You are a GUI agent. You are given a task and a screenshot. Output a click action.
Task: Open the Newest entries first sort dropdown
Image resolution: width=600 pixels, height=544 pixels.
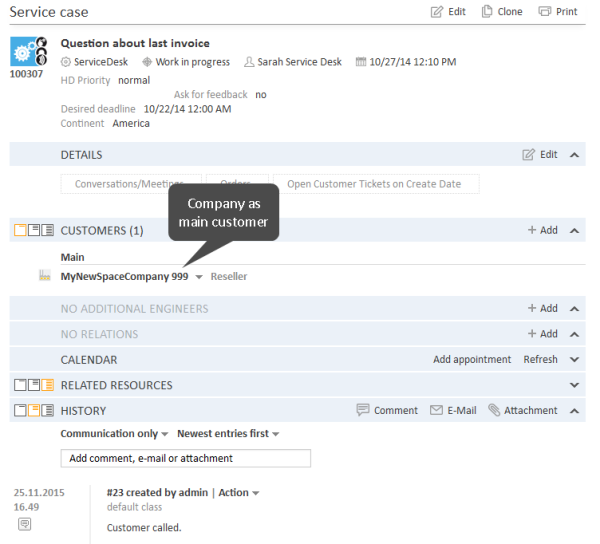pyautogui.click(x=228, y=433)
